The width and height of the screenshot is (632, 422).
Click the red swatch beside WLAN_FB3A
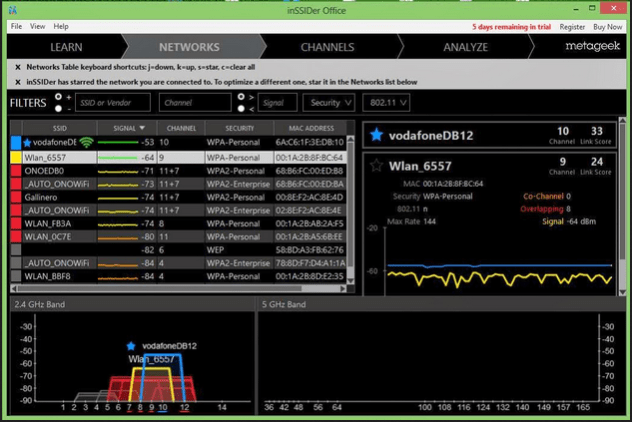click(16, 223)
